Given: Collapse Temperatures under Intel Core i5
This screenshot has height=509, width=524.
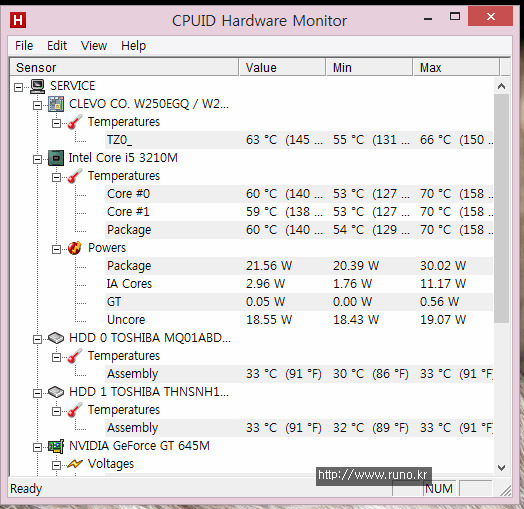Looking at the screenshot, I should click(x=56, y=177).
